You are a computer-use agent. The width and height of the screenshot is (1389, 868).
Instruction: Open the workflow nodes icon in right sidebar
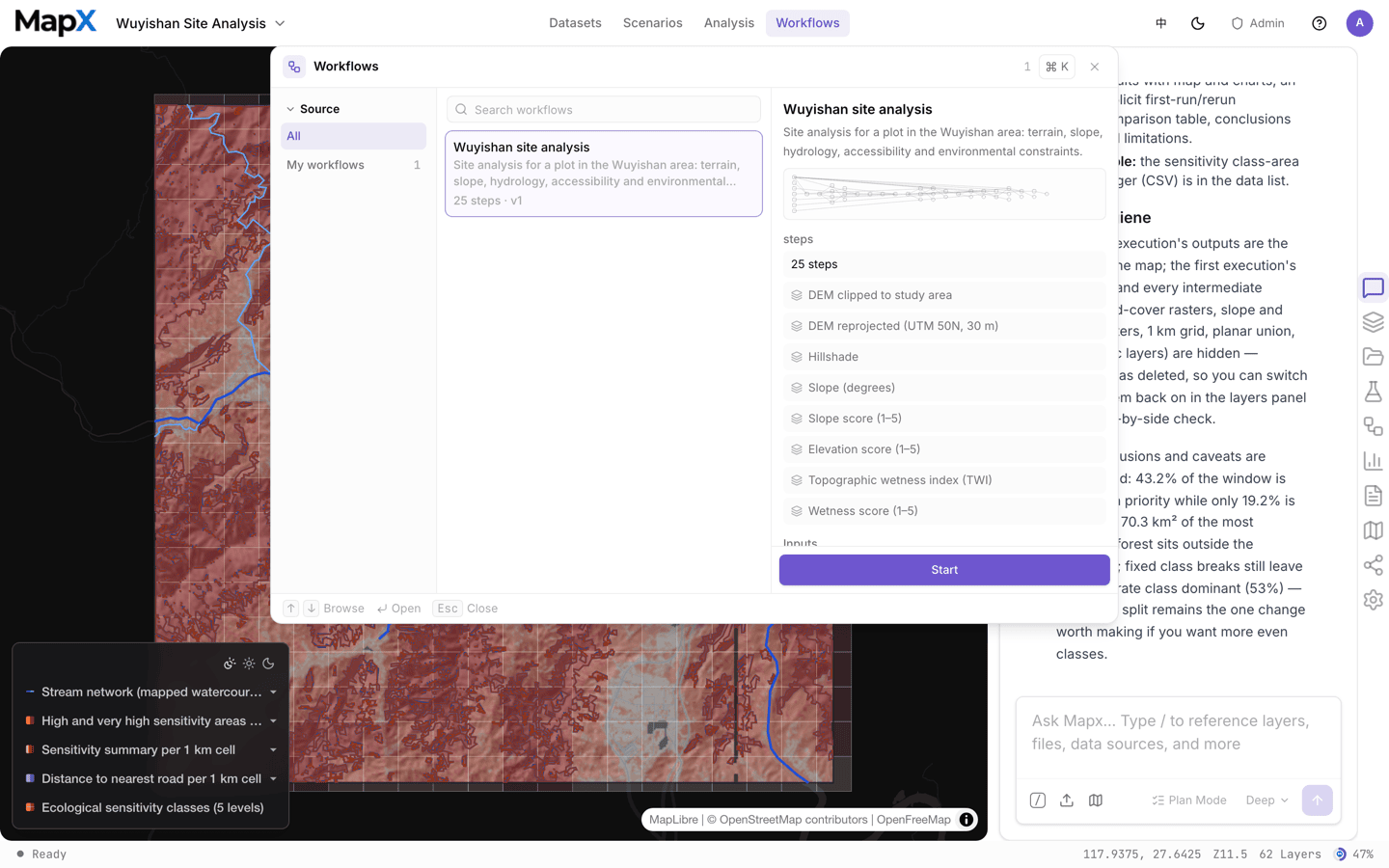(1373, 426)
